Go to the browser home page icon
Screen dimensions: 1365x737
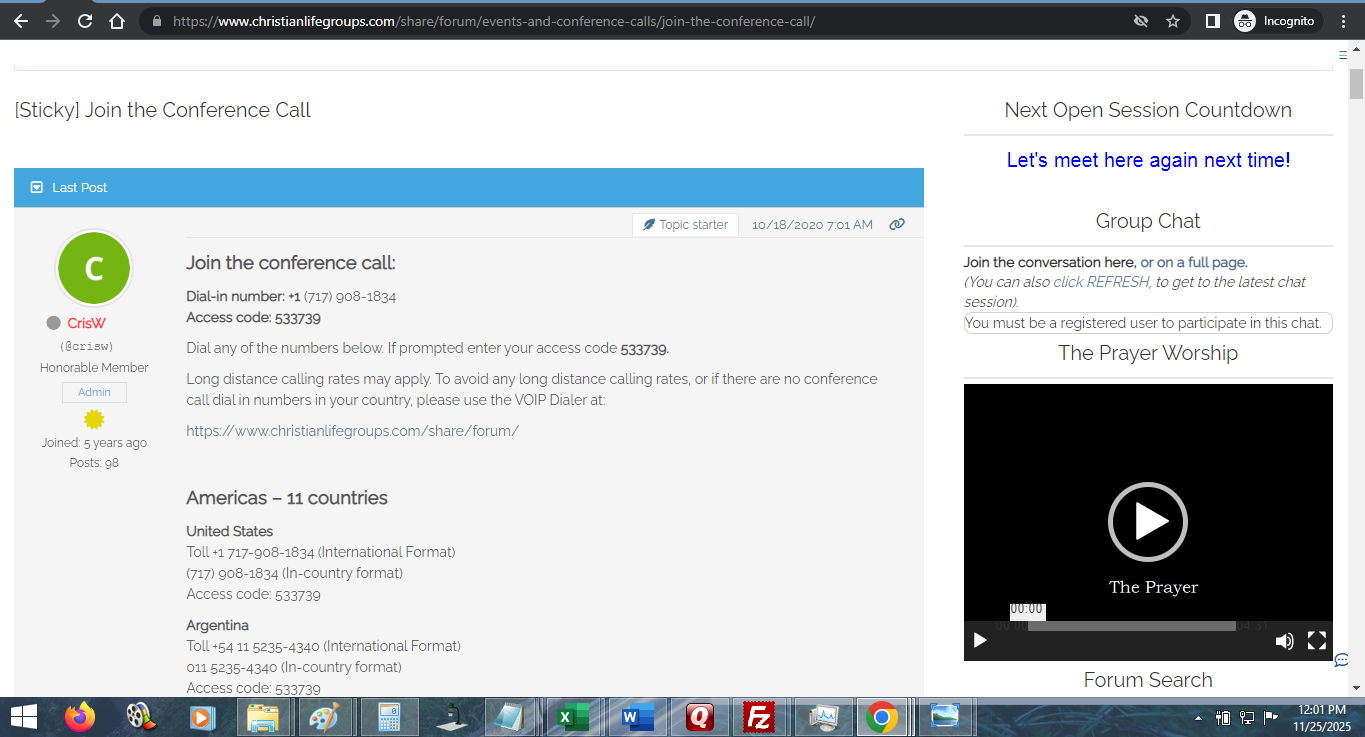click(x=117, y=21)
